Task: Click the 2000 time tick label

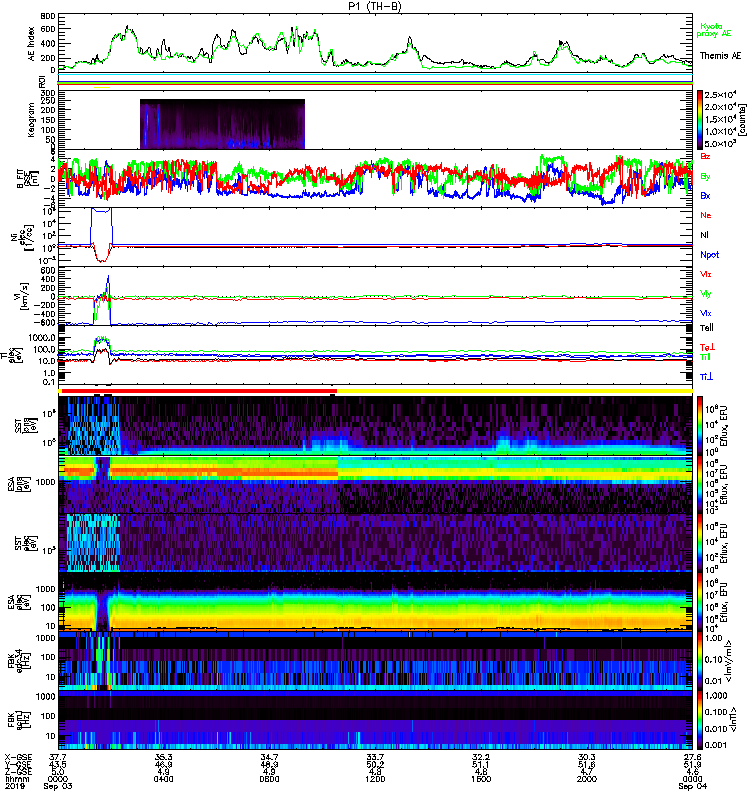Action: [x=587, y=779]
